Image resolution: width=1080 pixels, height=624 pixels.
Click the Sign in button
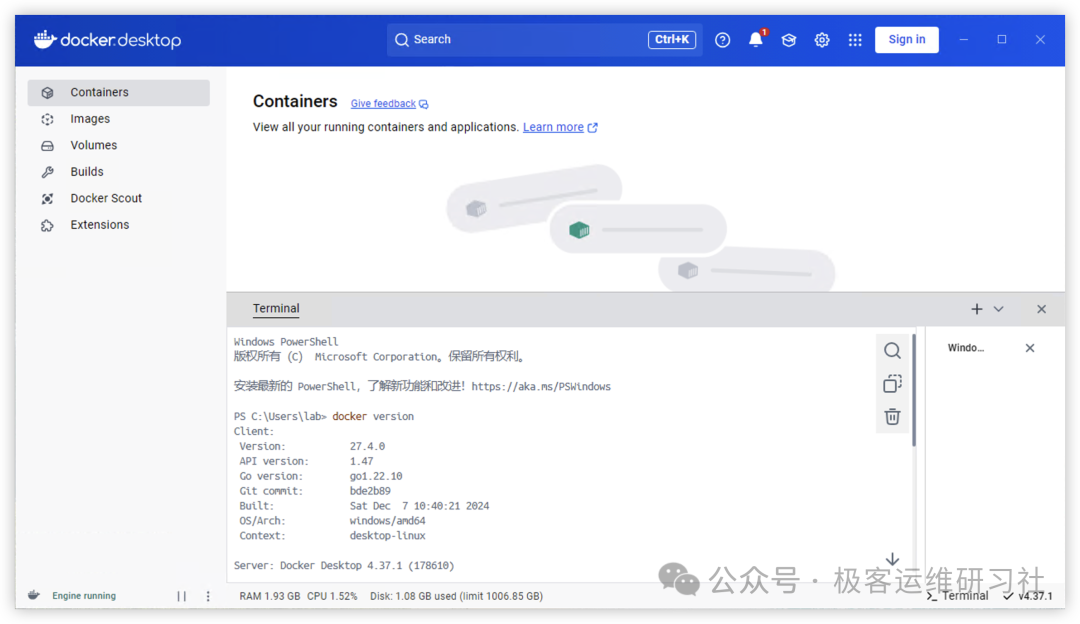tap(906, 39)
